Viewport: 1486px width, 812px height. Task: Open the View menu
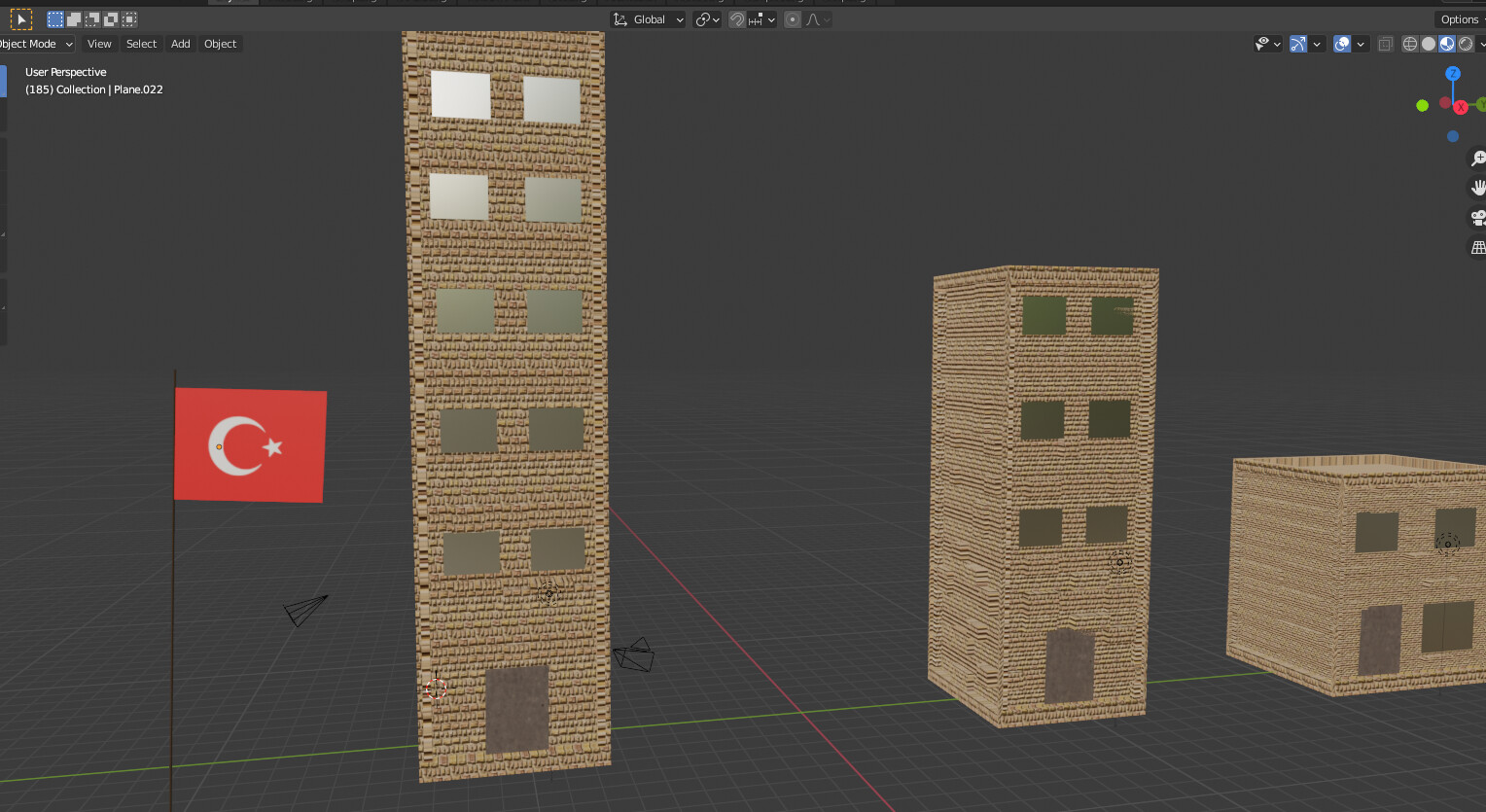(x=99, y=43)
